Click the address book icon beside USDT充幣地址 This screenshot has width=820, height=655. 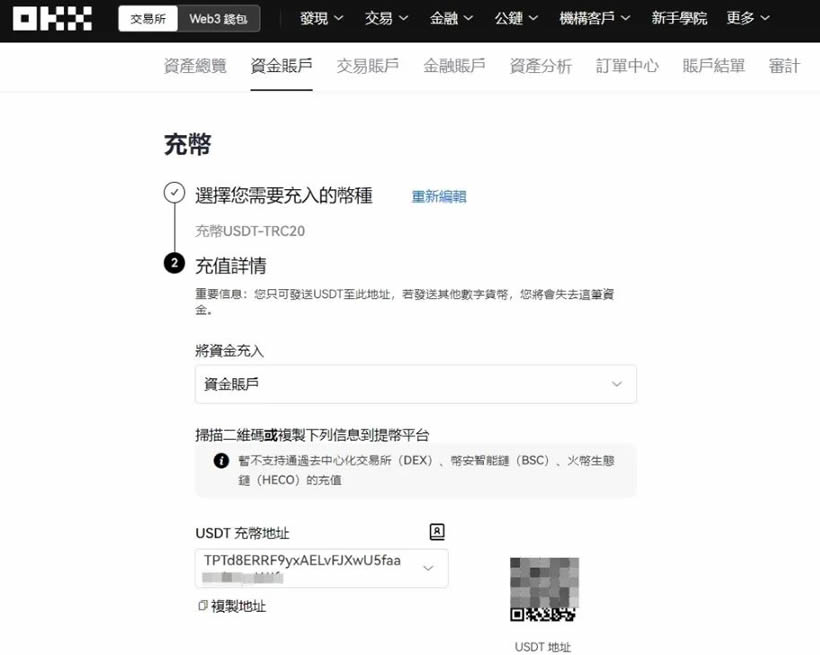click(437, 532)
